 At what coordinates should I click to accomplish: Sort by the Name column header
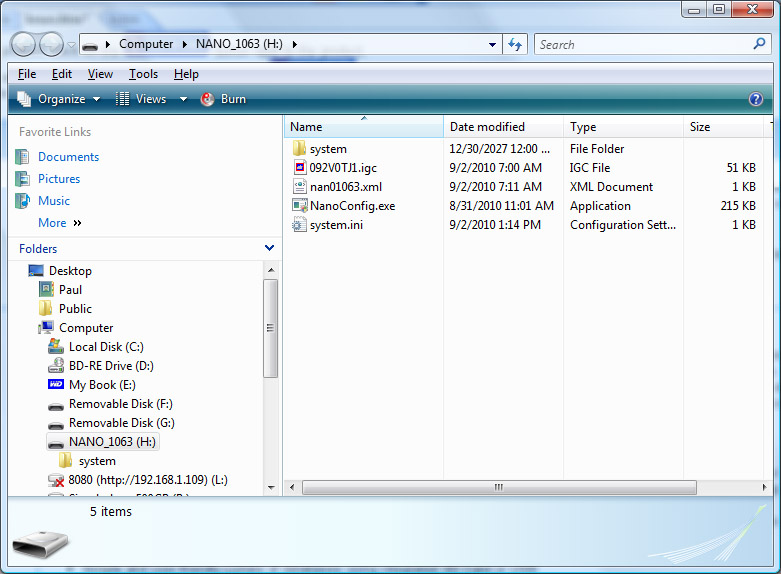coord(364,127)
